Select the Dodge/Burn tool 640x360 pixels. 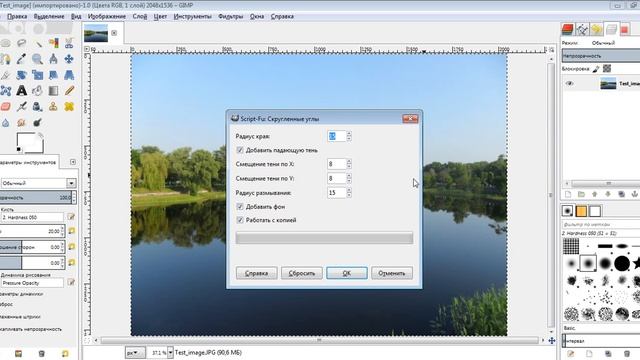click(38, 122)
